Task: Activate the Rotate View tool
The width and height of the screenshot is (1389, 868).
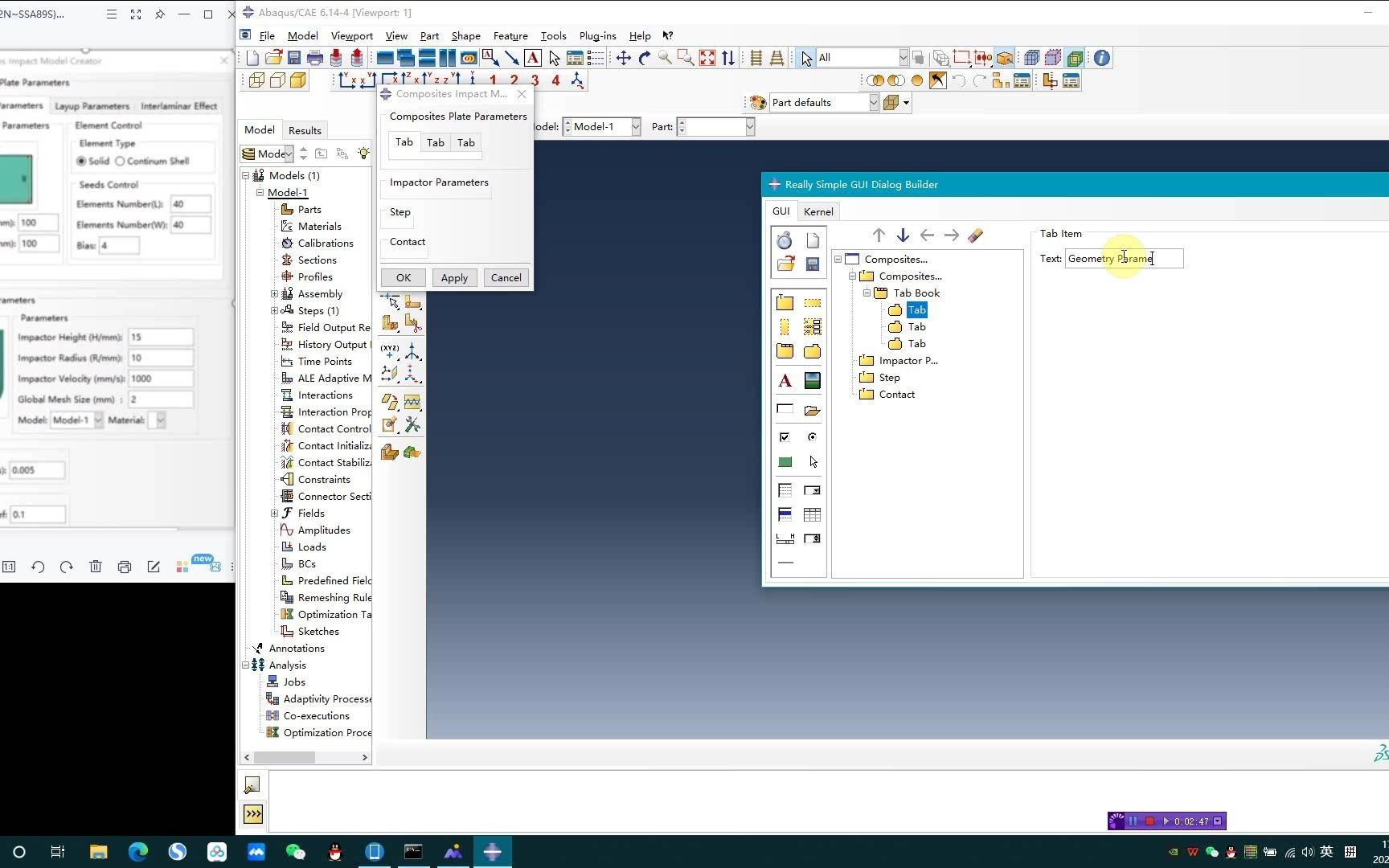Action: coord(643,57)
